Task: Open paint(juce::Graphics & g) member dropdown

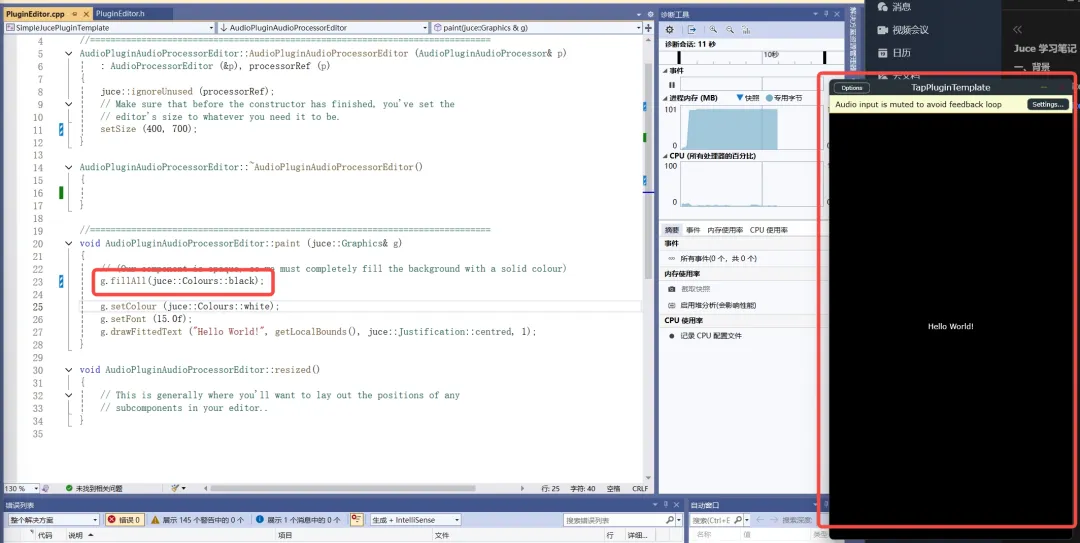Action: pyautogui.click(x=639, y=28)
